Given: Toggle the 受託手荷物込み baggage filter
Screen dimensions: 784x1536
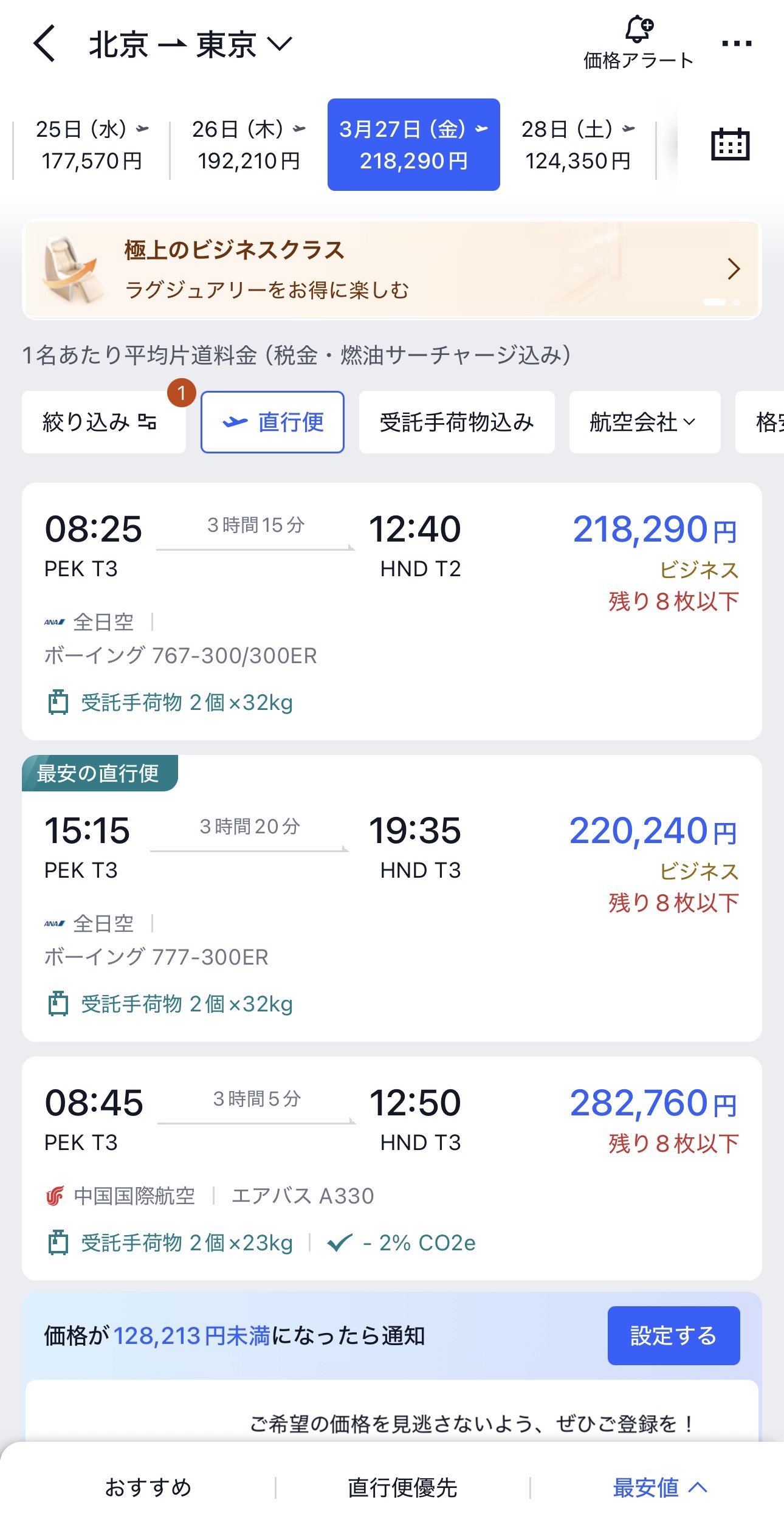Looking at the screenshot, I should (x=456, y=422).
